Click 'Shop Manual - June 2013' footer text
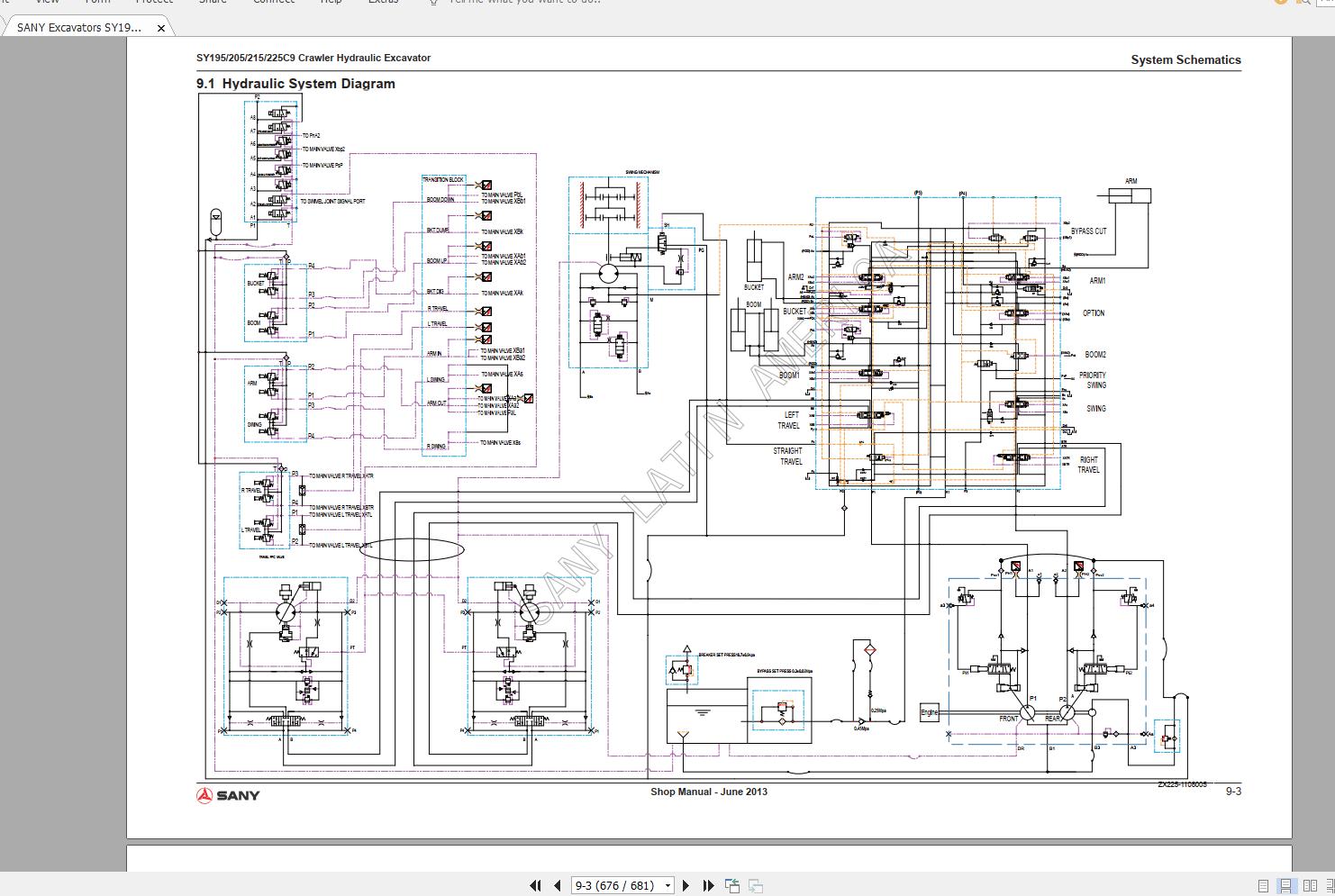This screenshot has height=896, width=1335. click(709, 792)
